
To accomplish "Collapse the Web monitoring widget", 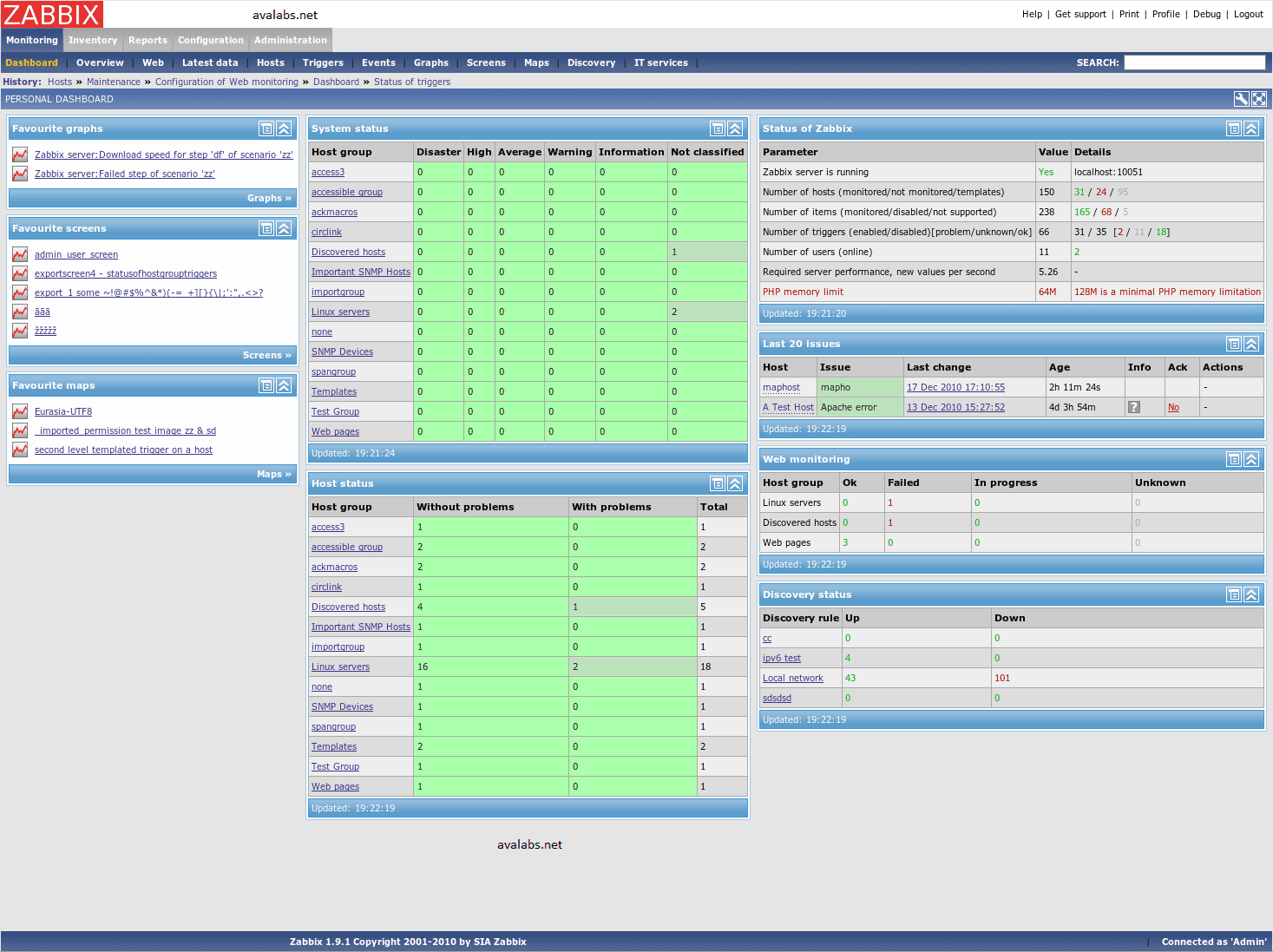I will [1251, 459].
